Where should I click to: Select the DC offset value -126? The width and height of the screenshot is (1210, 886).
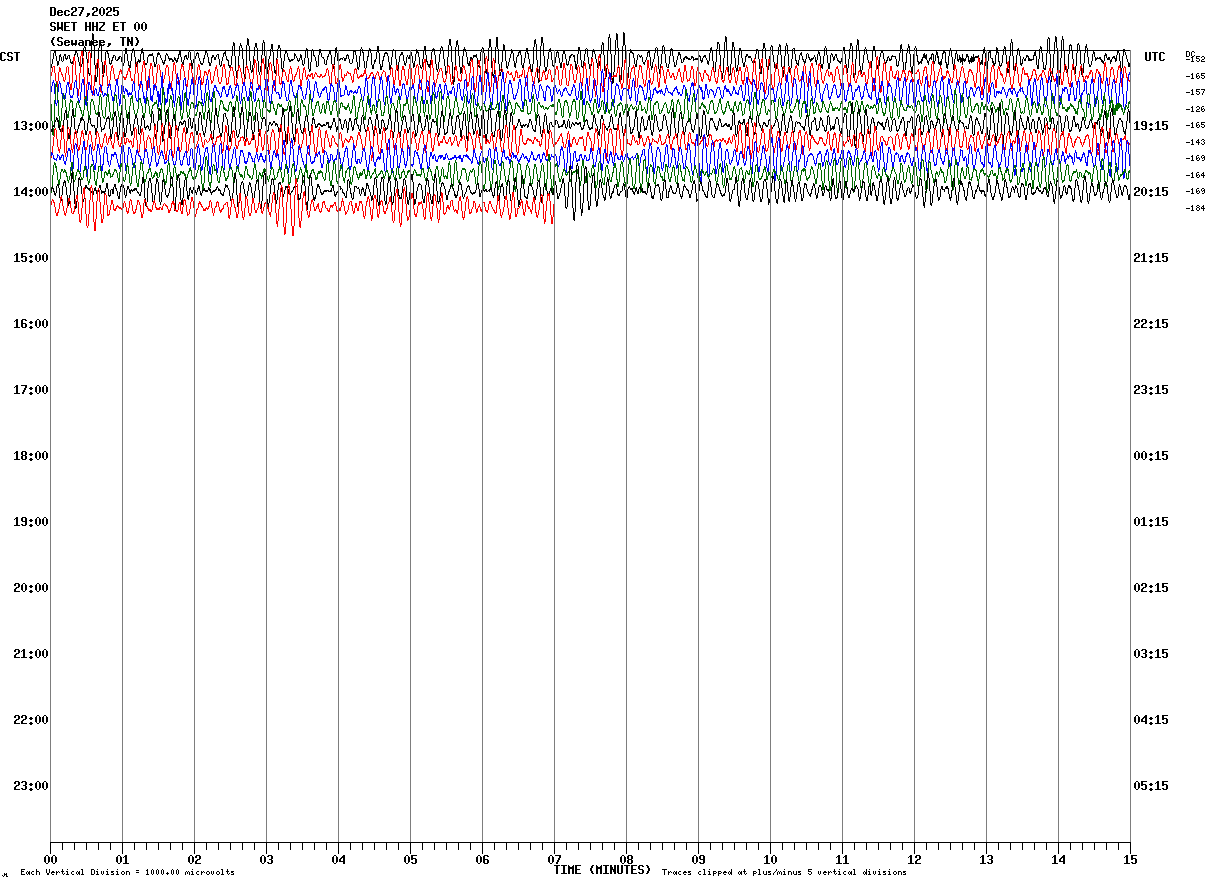[x=1195, y=109]
